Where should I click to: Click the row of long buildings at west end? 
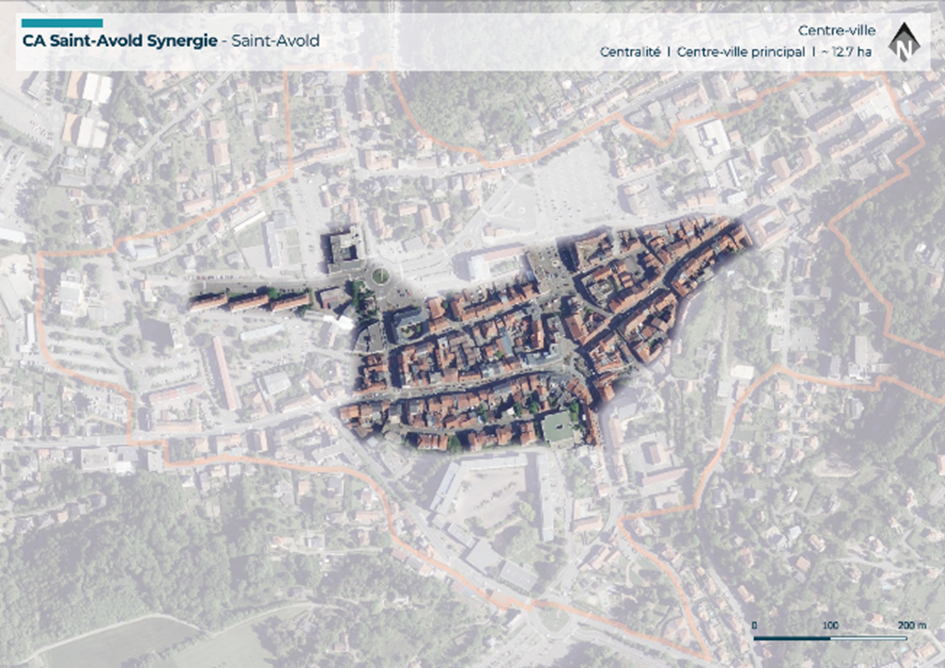pyautogui.click(x=250, y=301)
